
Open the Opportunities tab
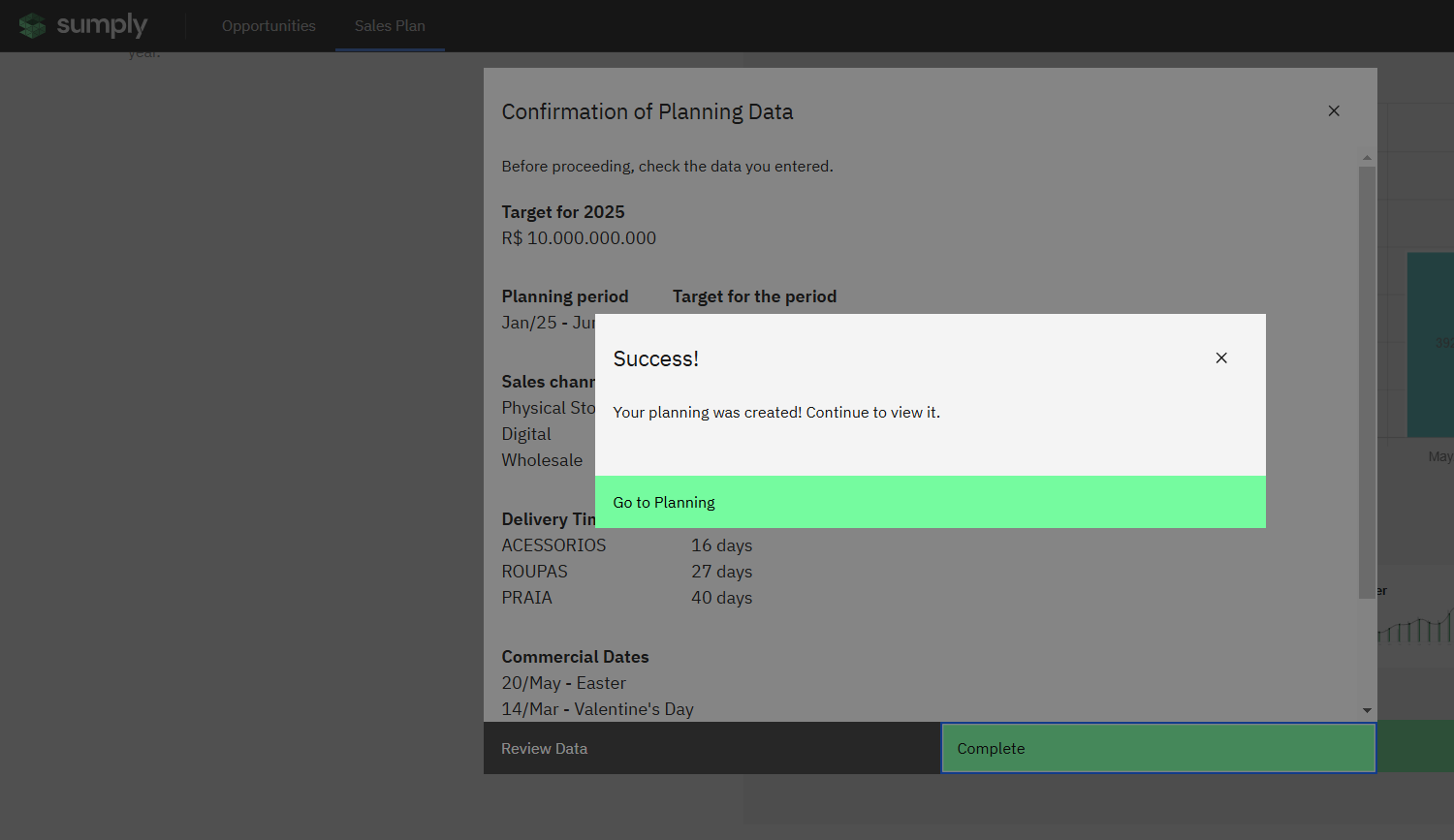(x=269, y=26)
